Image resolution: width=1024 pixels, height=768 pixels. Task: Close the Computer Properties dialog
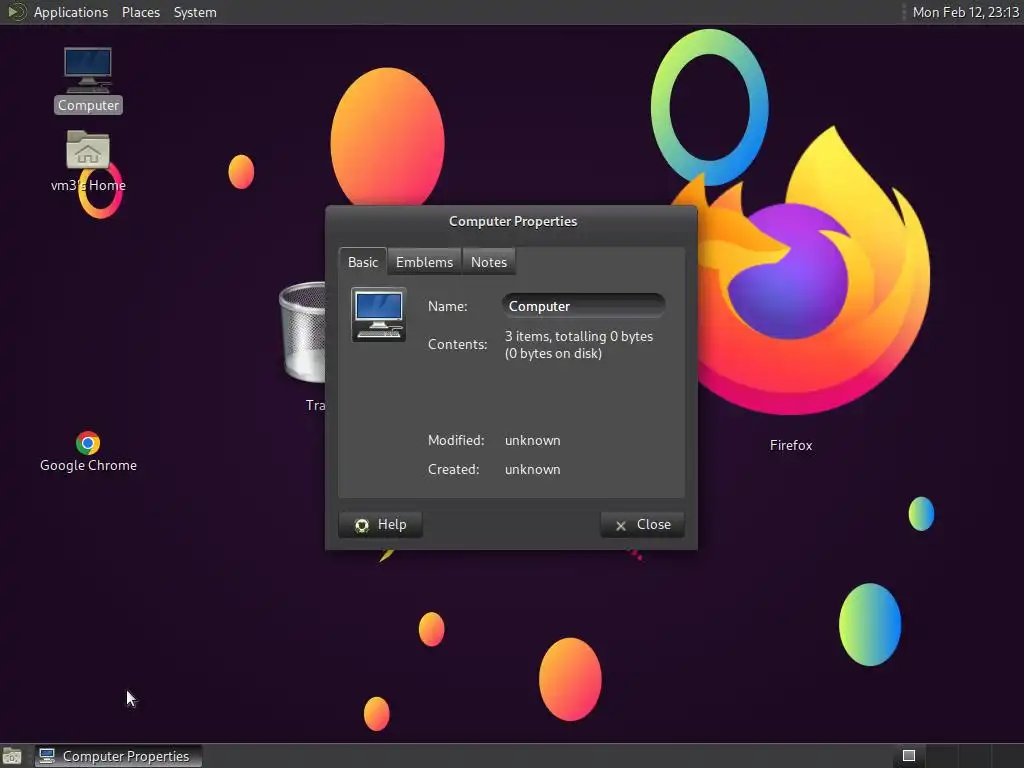[643, 524]
